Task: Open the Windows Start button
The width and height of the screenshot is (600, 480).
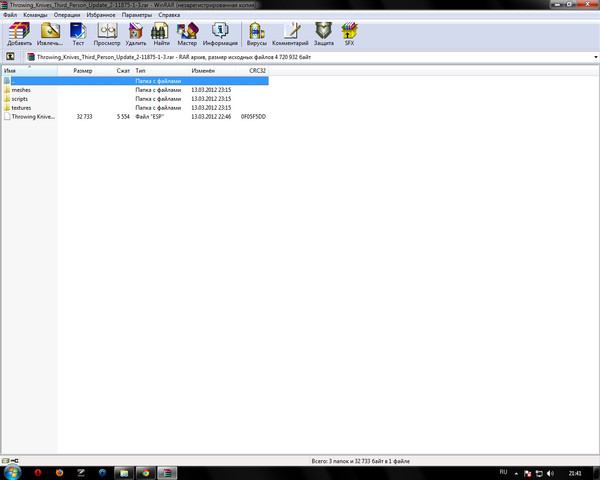Action: [x=11, y=473]
